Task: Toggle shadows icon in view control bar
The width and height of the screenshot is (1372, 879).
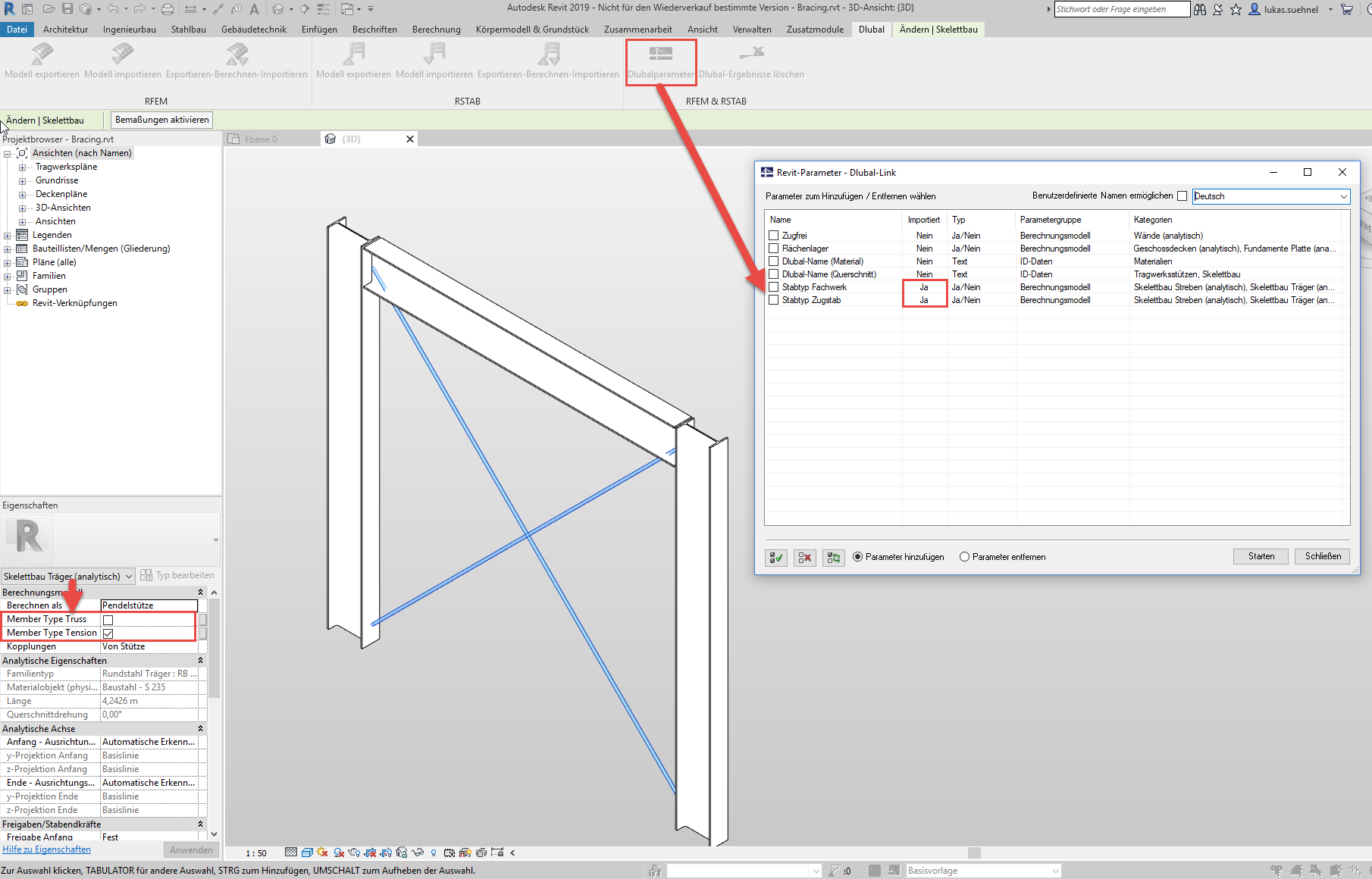Action: click(339, 852)
